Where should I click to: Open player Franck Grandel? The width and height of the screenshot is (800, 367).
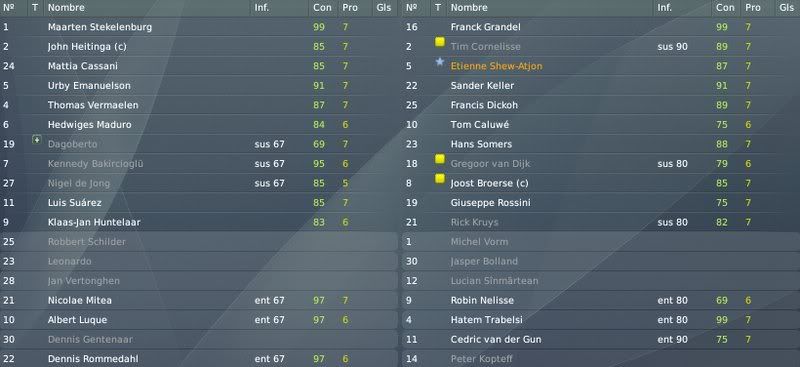click(x=486, y=27)
